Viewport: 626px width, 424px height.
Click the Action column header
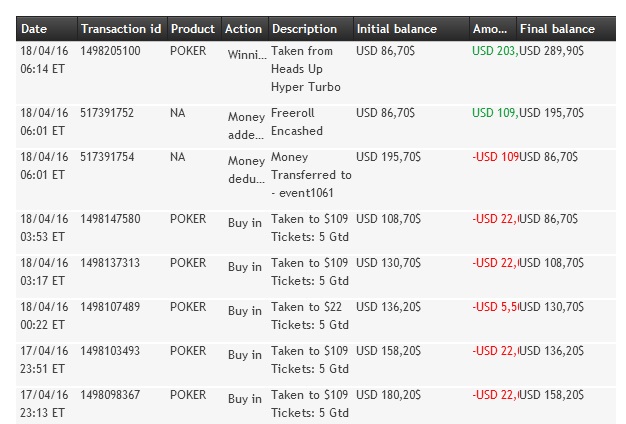click(x=243, y=29)
